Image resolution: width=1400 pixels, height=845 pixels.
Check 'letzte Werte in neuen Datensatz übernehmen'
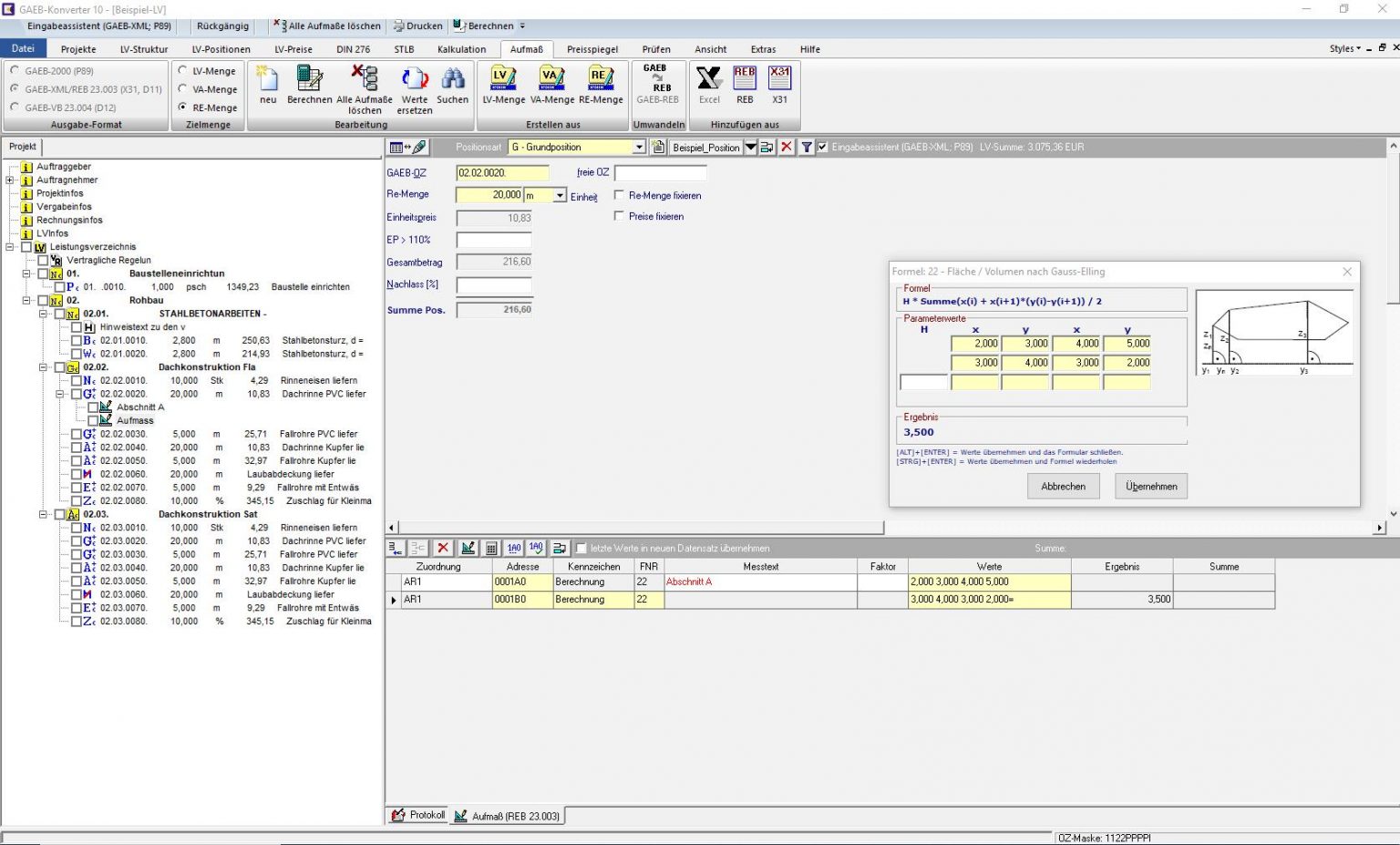[x=581, y=548]
